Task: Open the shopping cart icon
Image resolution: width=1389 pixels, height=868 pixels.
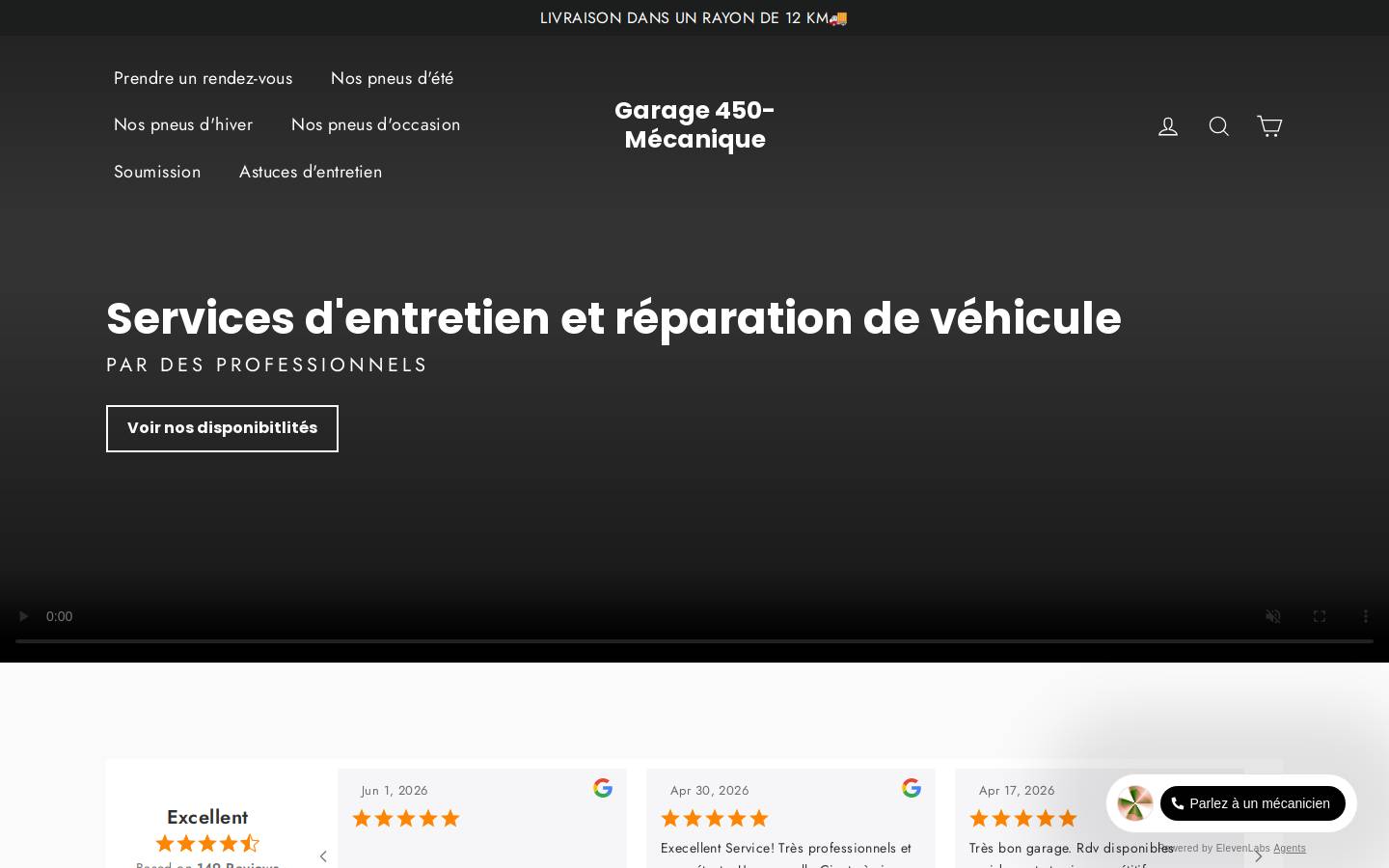Action: point(1269,126)
